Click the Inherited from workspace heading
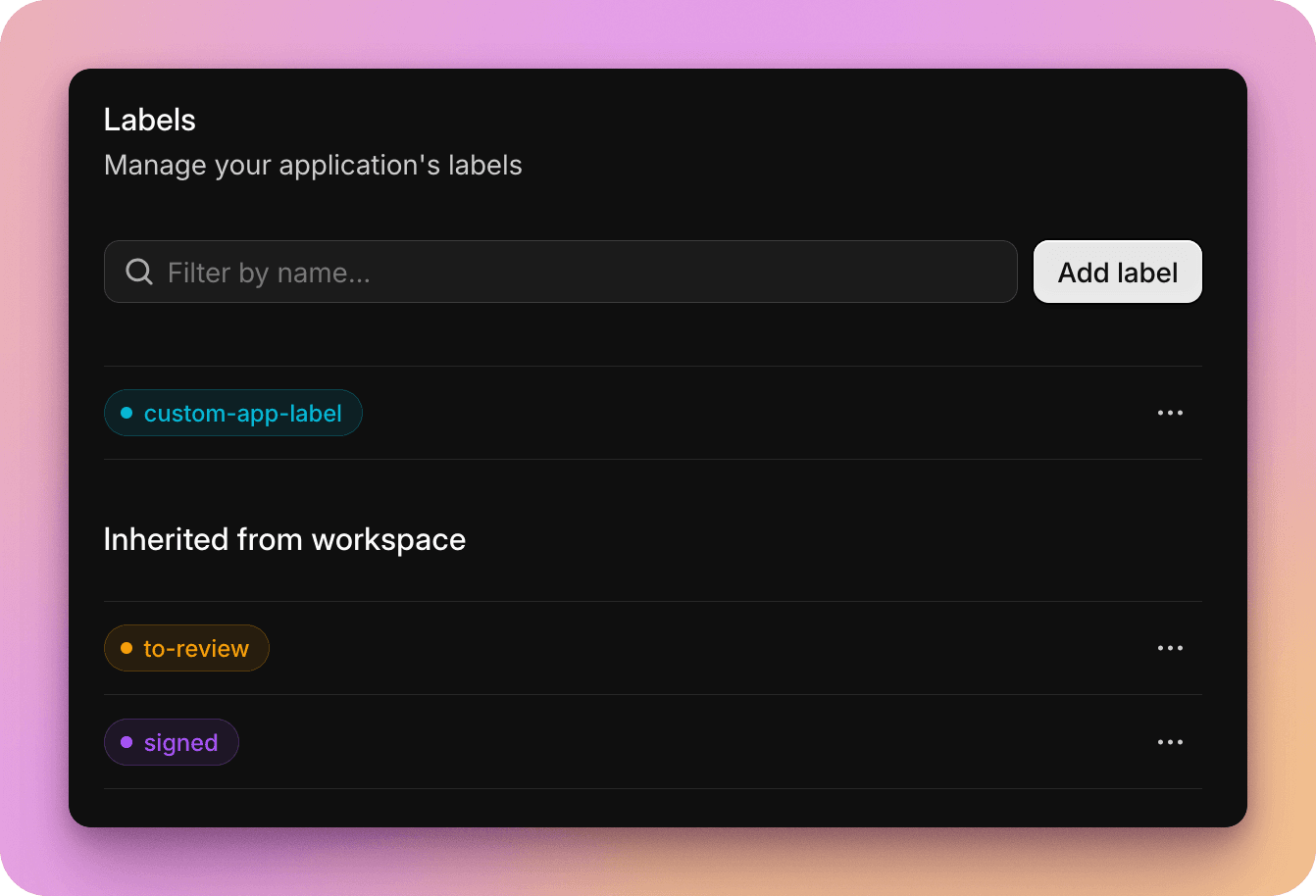Image resolution: width=1316 pixels, height=896 pixels. tap(284, 539)
